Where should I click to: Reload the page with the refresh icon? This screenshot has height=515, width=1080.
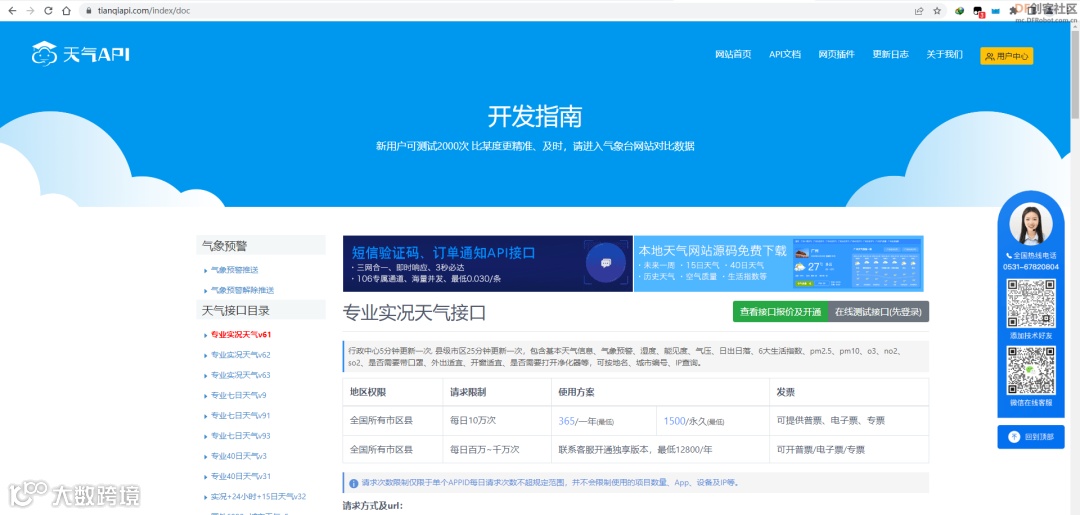(x=48, y=11)
